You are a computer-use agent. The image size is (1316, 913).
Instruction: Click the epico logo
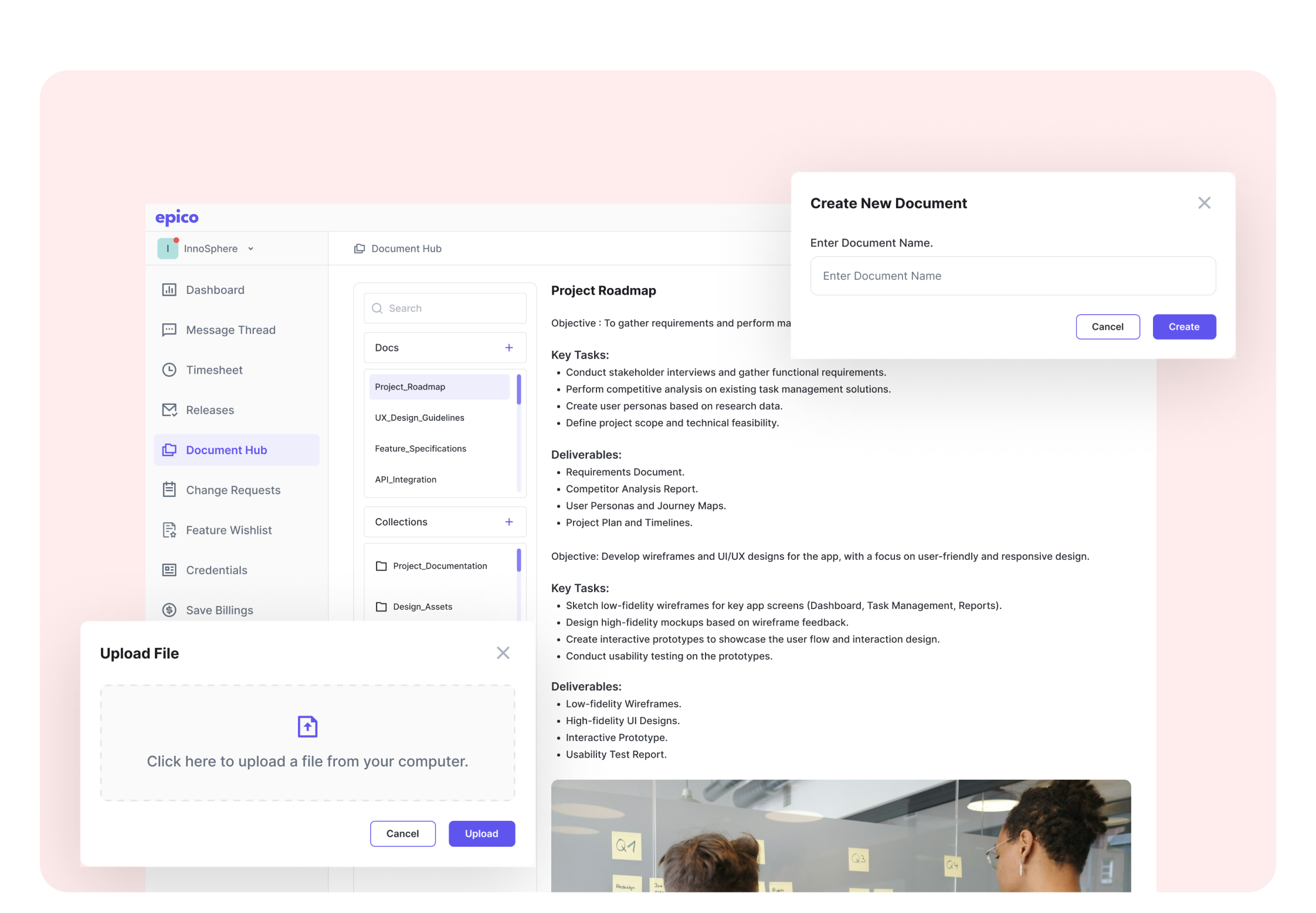click(x=177, y=218)
